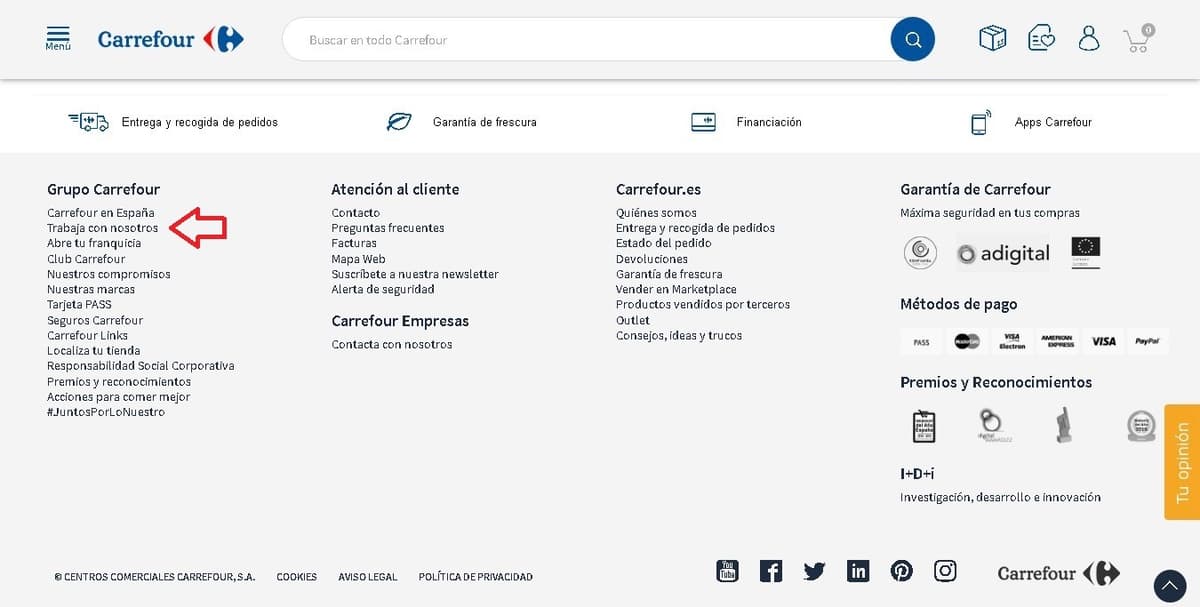Click the adigital trust badge
Image resolution: width=1200 pixels, height=607 pixels.
coord(1003,254)
